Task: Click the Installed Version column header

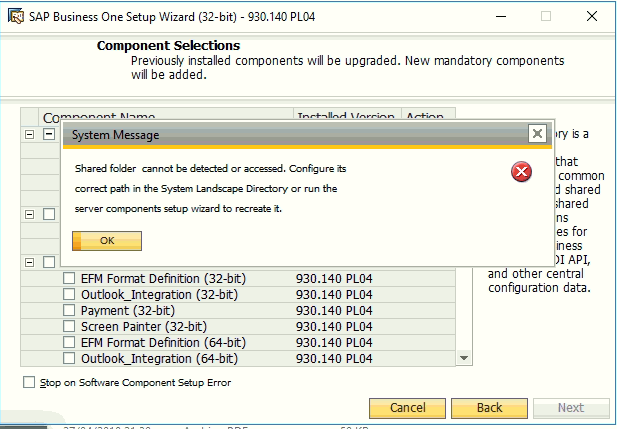Action: click(347, 117)
